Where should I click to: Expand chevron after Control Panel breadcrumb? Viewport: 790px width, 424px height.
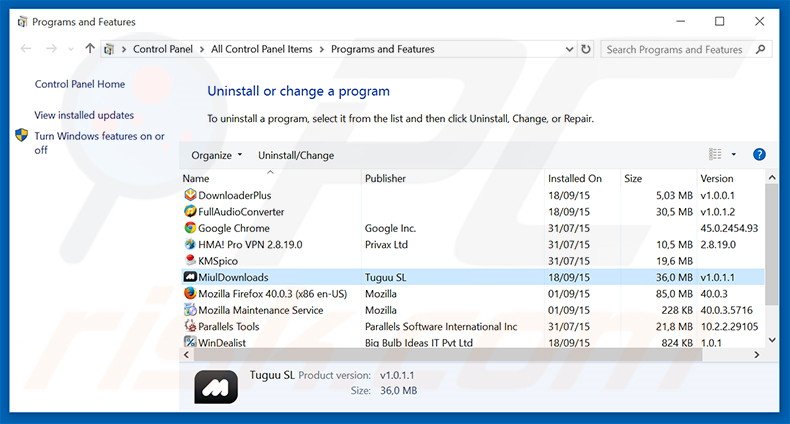202,49
